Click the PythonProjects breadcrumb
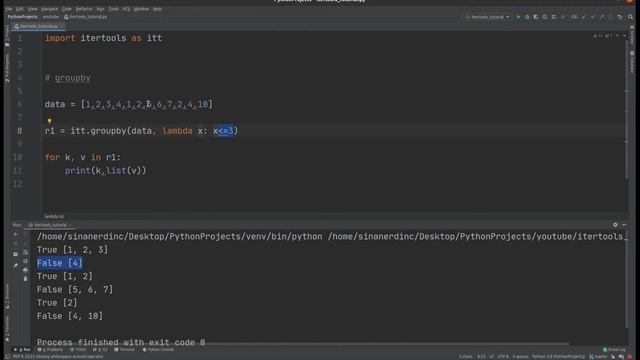This screenshot has width=640, height=360. click(22, 17)
